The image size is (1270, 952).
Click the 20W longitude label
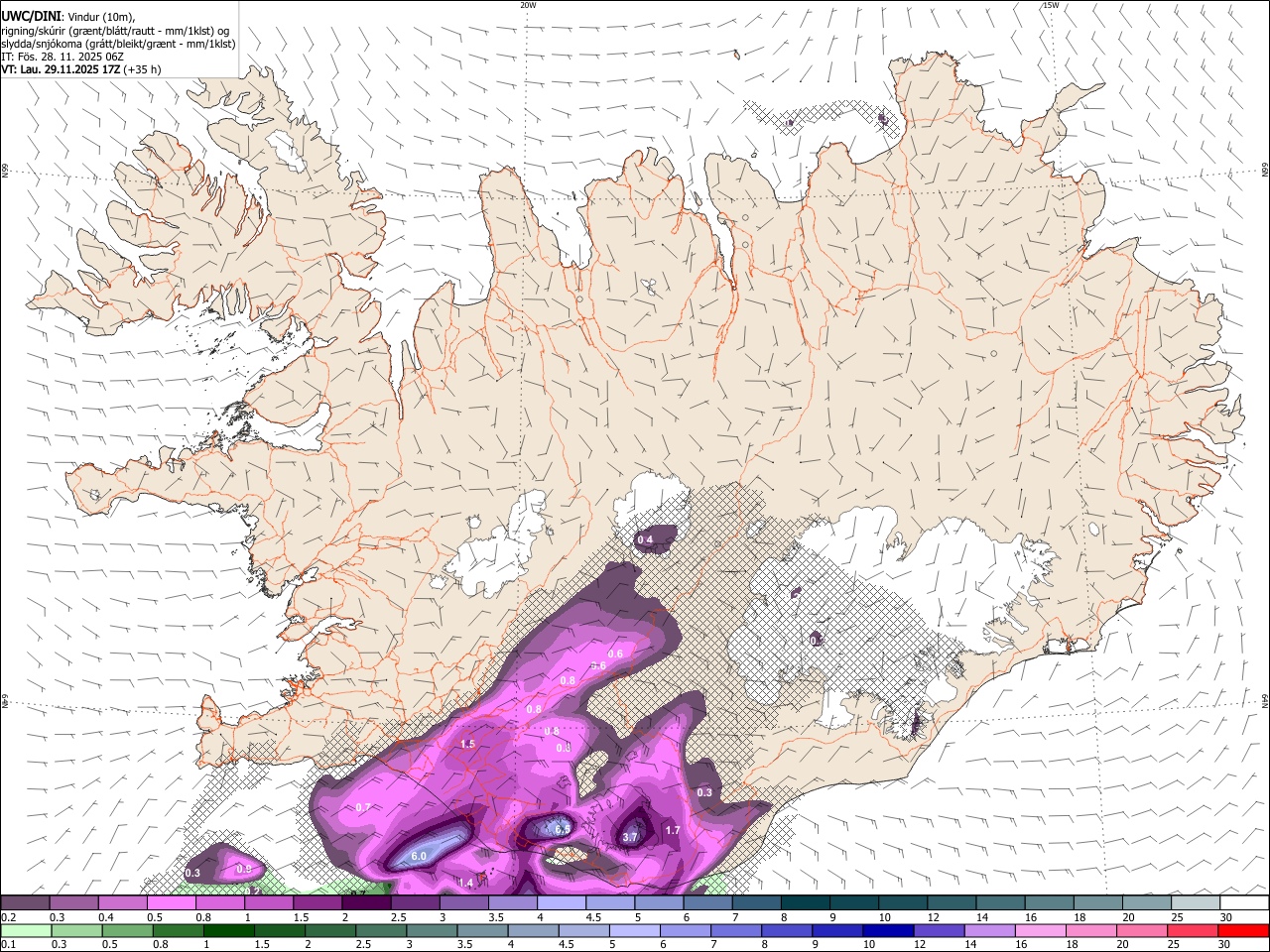528,5
